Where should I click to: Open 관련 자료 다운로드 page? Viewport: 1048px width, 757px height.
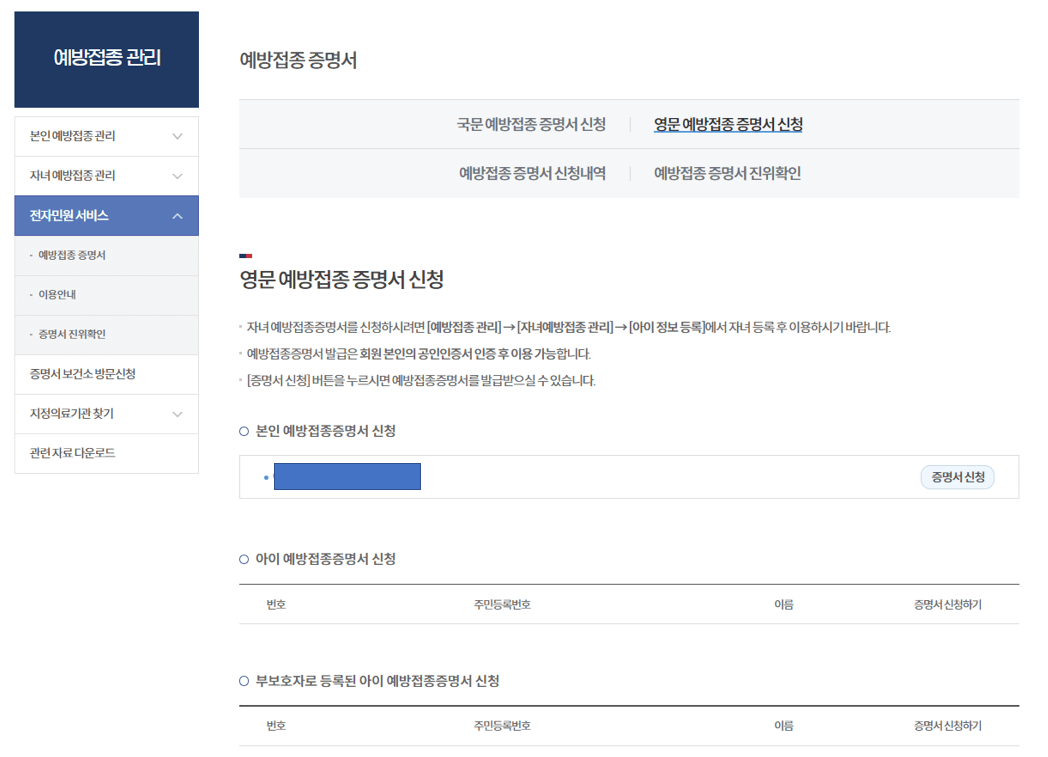pos(67,453)
